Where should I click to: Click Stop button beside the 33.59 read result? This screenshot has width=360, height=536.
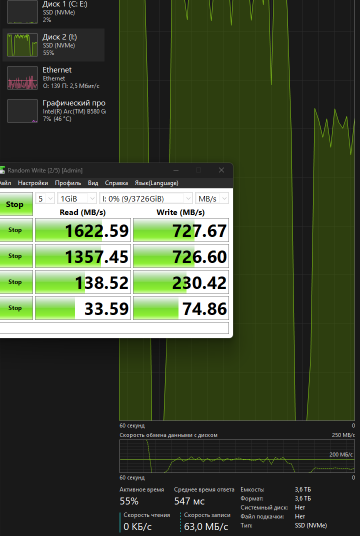[x=15, y=308]
